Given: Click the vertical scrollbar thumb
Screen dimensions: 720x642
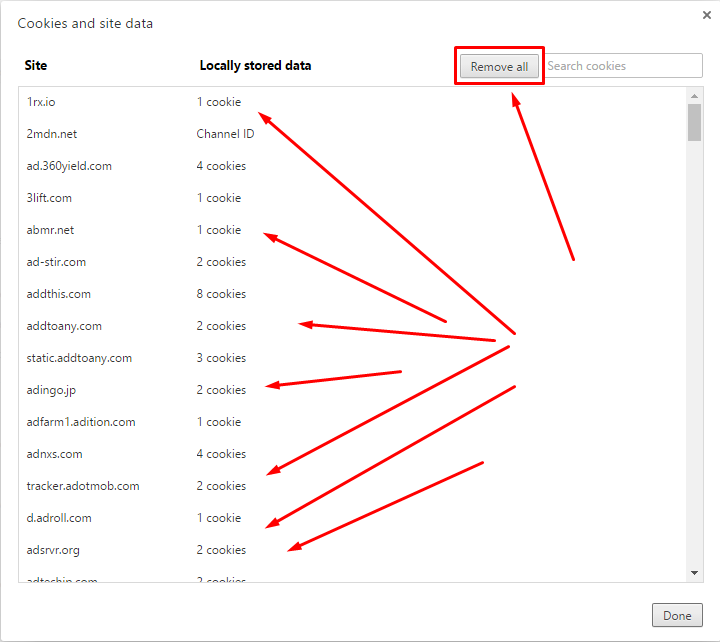Looking at the screenshot, I should pyautogui.click(x=695, y=123).
